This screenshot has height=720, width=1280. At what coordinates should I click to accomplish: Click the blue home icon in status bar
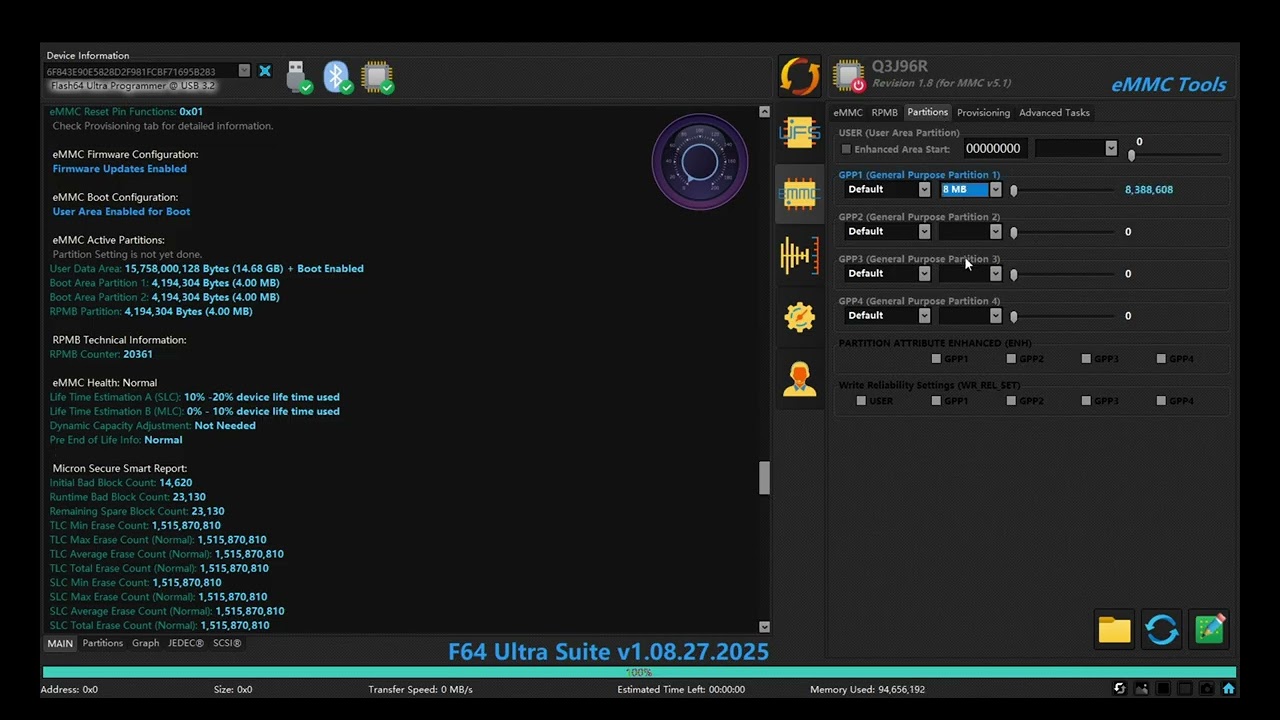1229,689
